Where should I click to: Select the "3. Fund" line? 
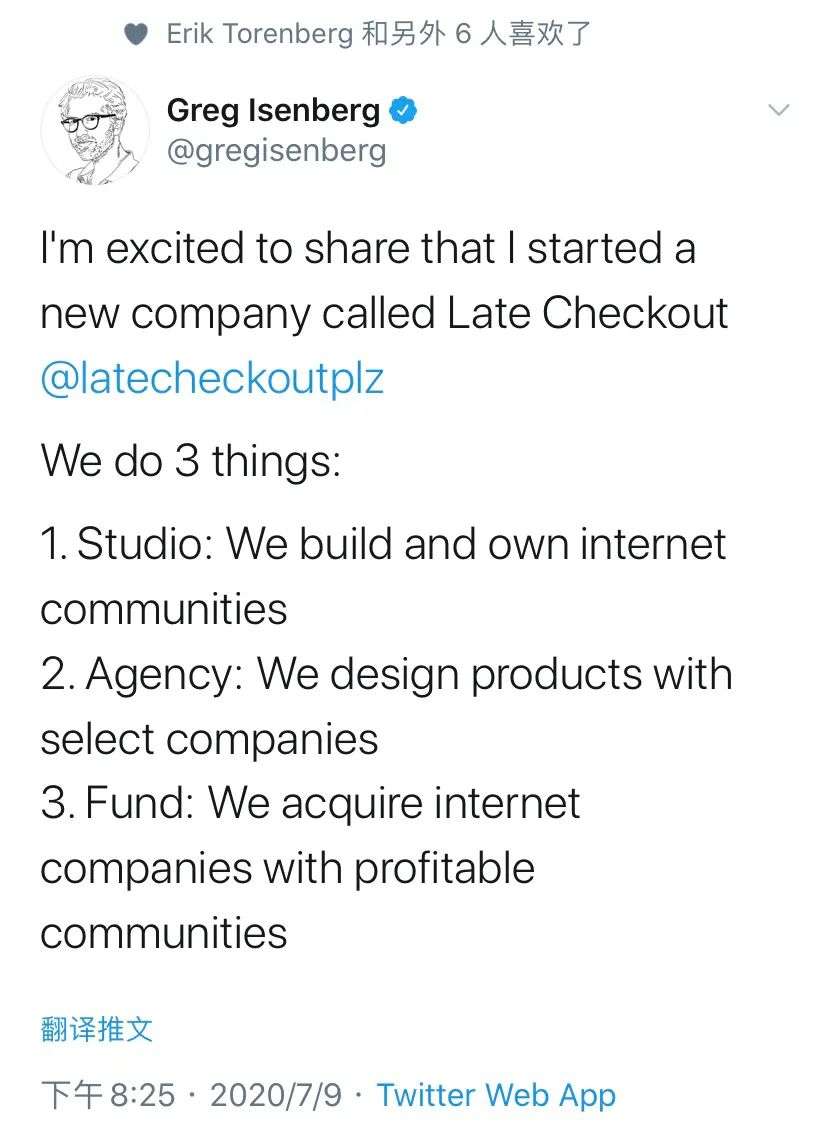310,804
